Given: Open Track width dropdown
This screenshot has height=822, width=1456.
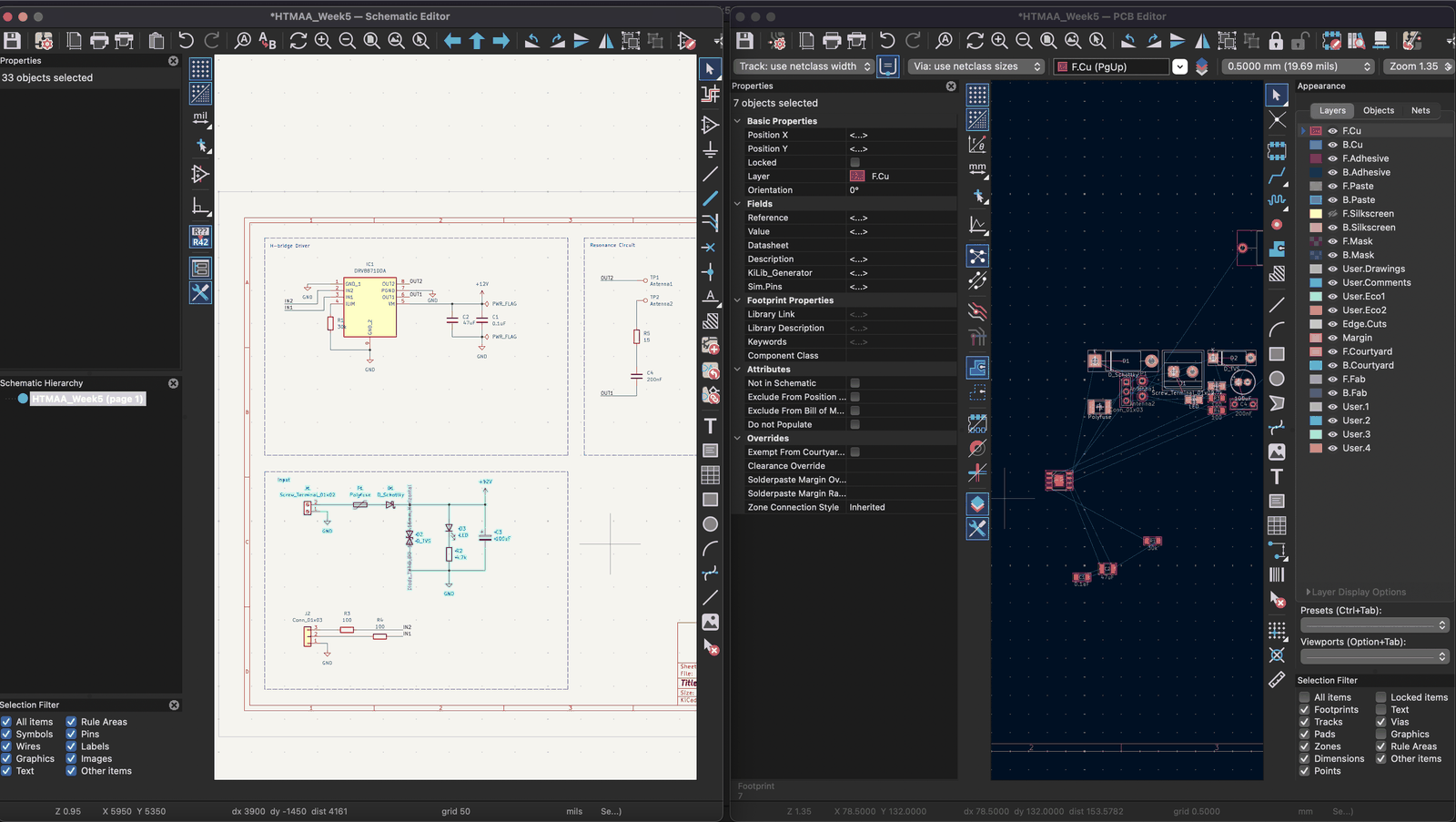Looking at the screenshot, I should 804,66.
